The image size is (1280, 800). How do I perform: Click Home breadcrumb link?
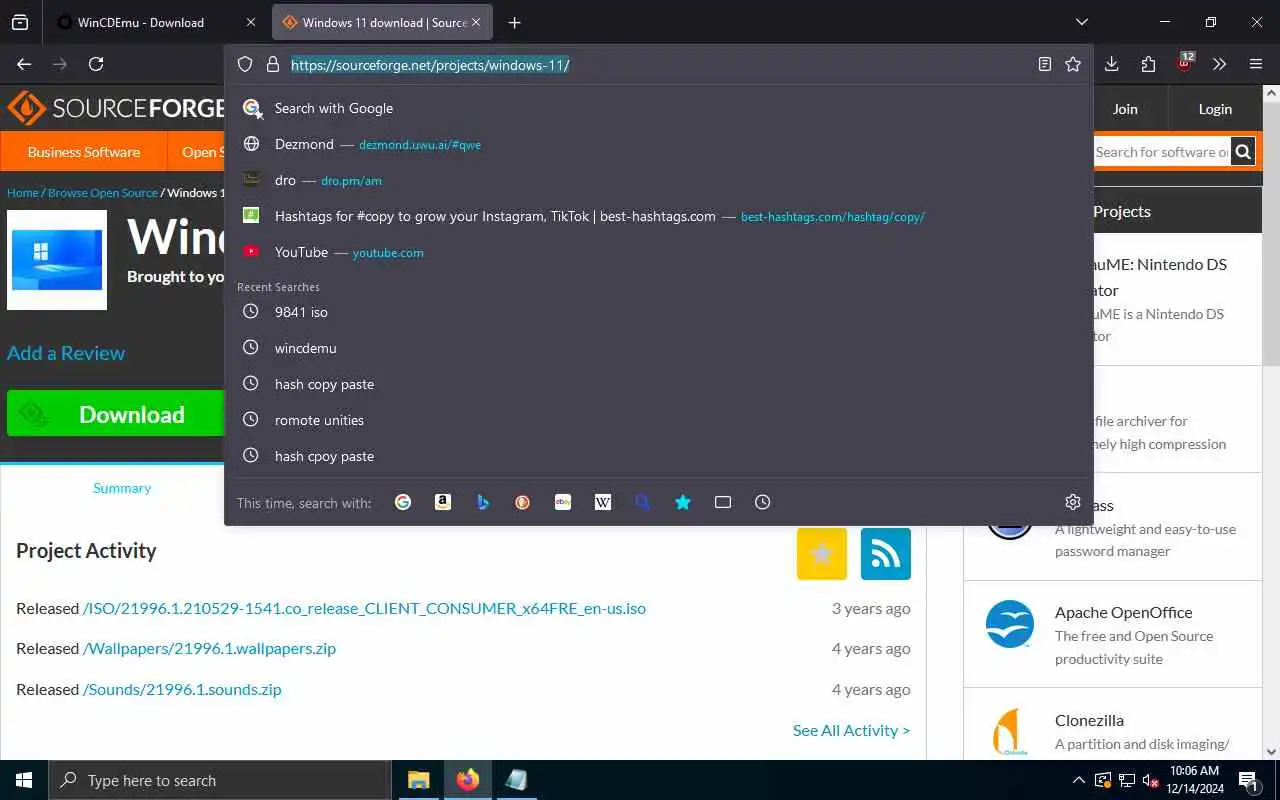22,193
